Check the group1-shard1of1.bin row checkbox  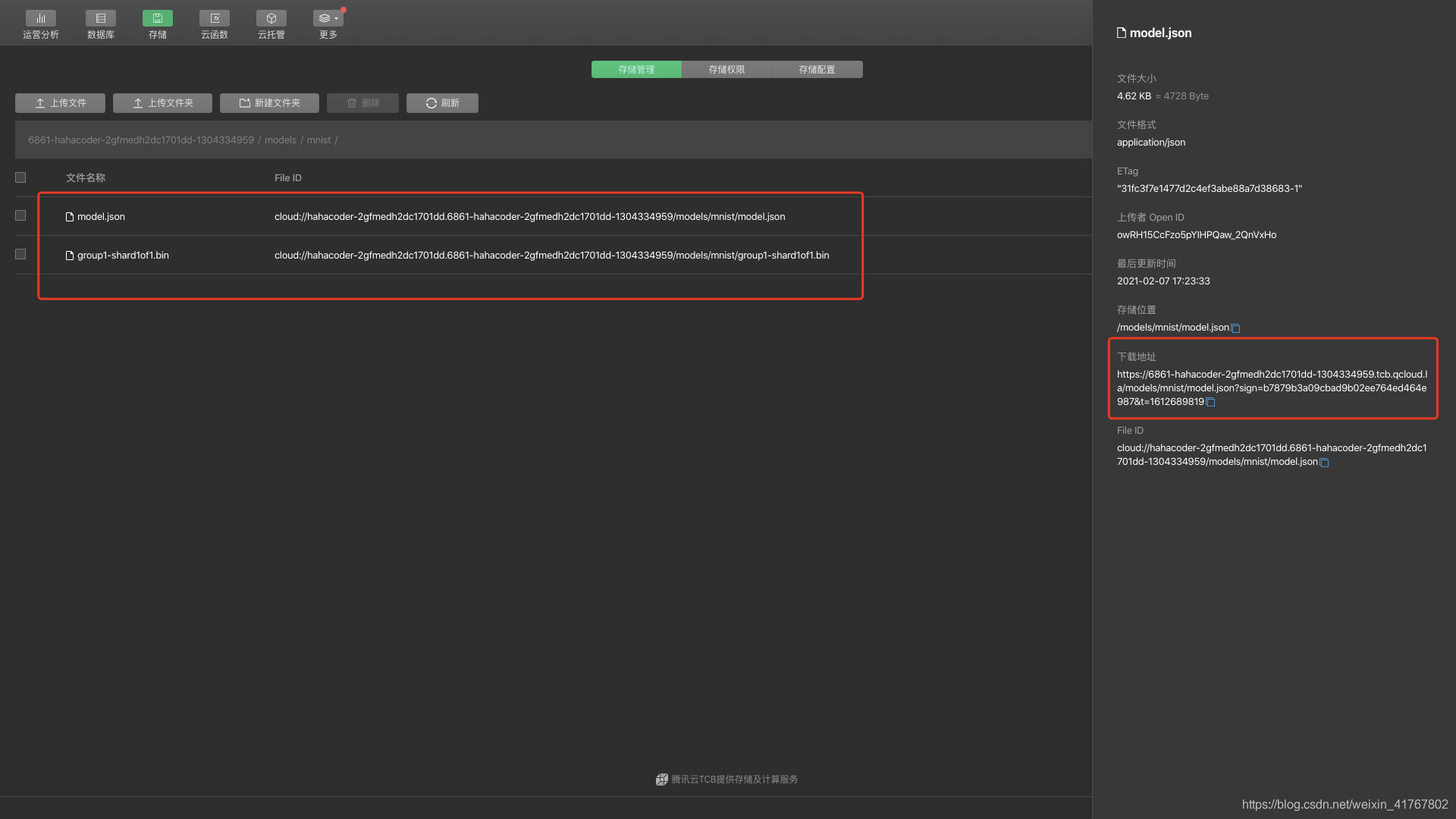pyautogui.click(x=20, y=255)
